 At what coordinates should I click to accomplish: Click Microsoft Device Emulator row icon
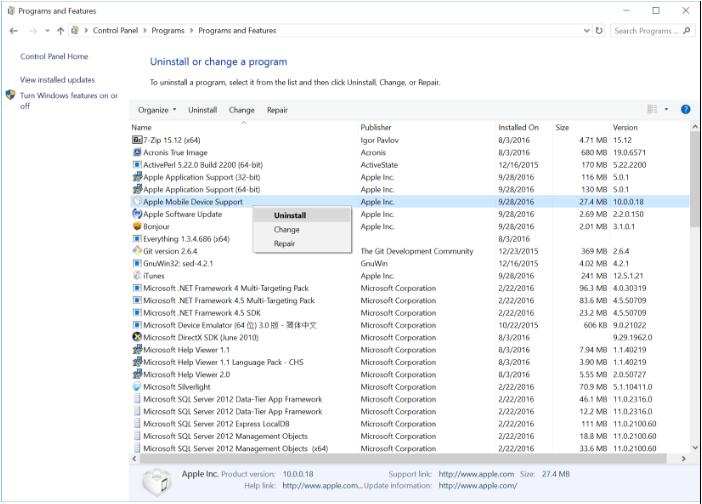point(137,325)
